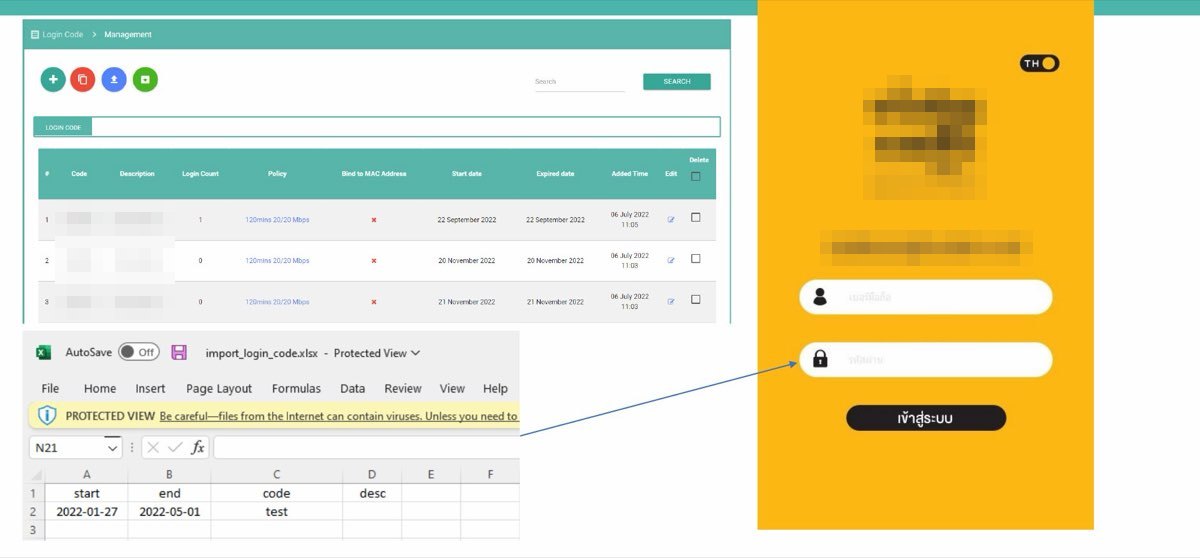
Task: Click the Search input field
Action: coord(579,82)
